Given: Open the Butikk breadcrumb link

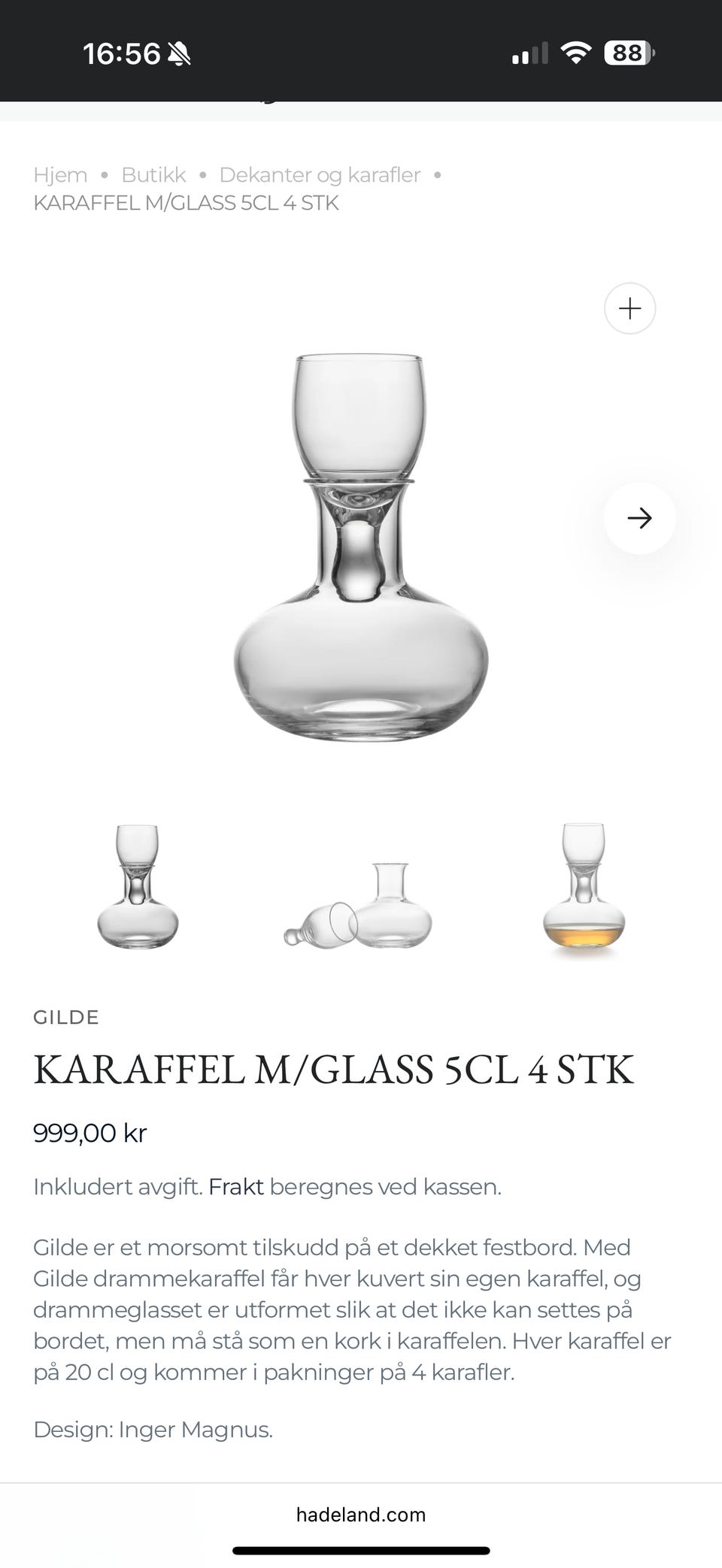Looking at the screenshot, I should coord(153,174).
